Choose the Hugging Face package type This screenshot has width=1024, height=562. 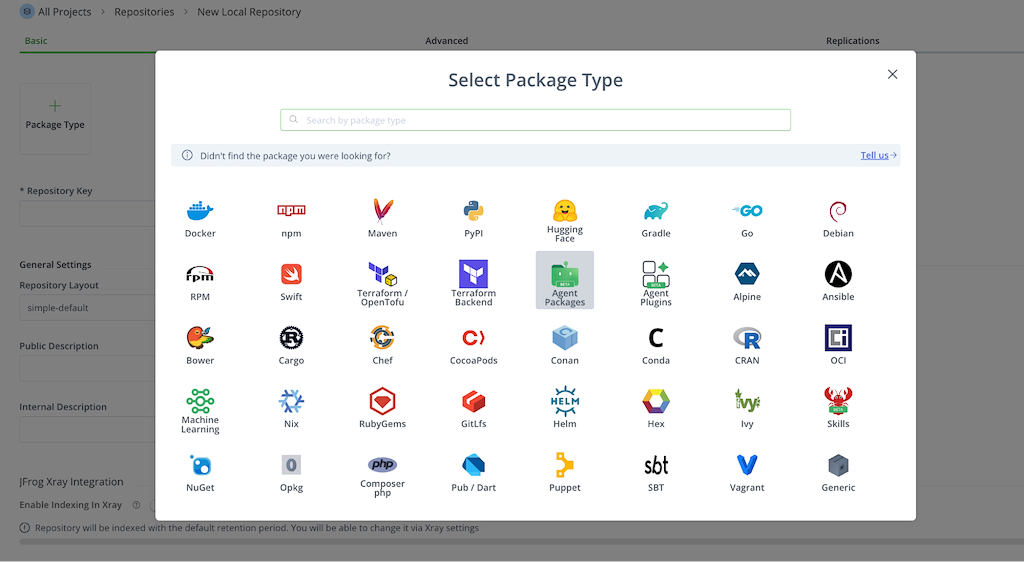(565, 219)
